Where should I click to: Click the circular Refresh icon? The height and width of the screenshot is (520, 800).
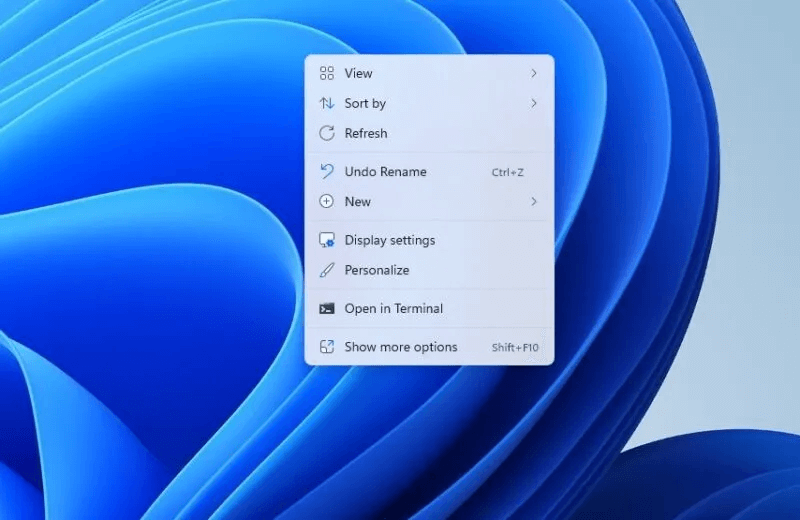327,133
